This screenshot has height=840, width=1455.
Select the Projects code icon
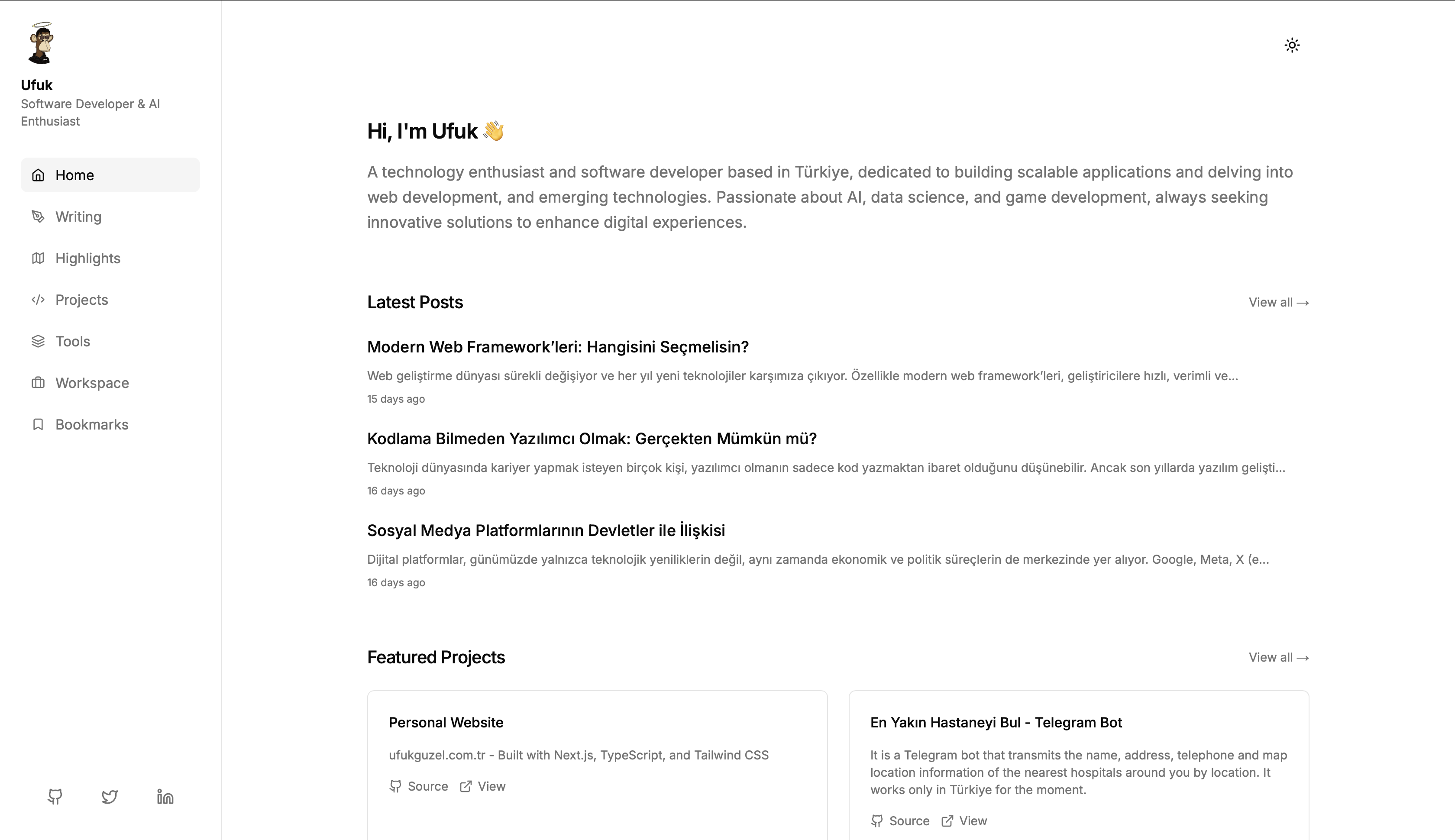click(x=38, y=300)
